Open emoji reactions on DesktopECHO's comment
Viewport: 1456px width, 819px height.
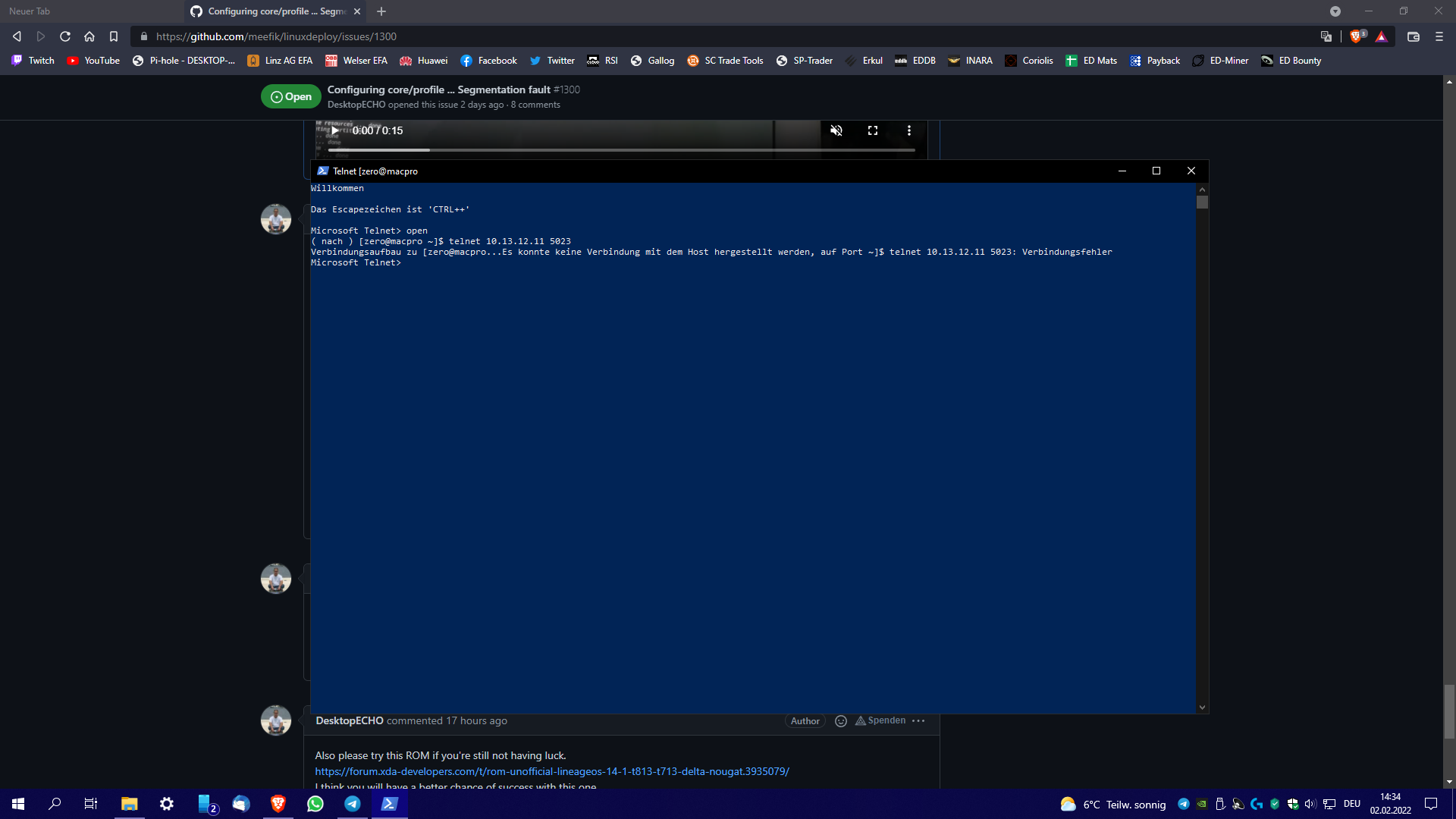841,721
